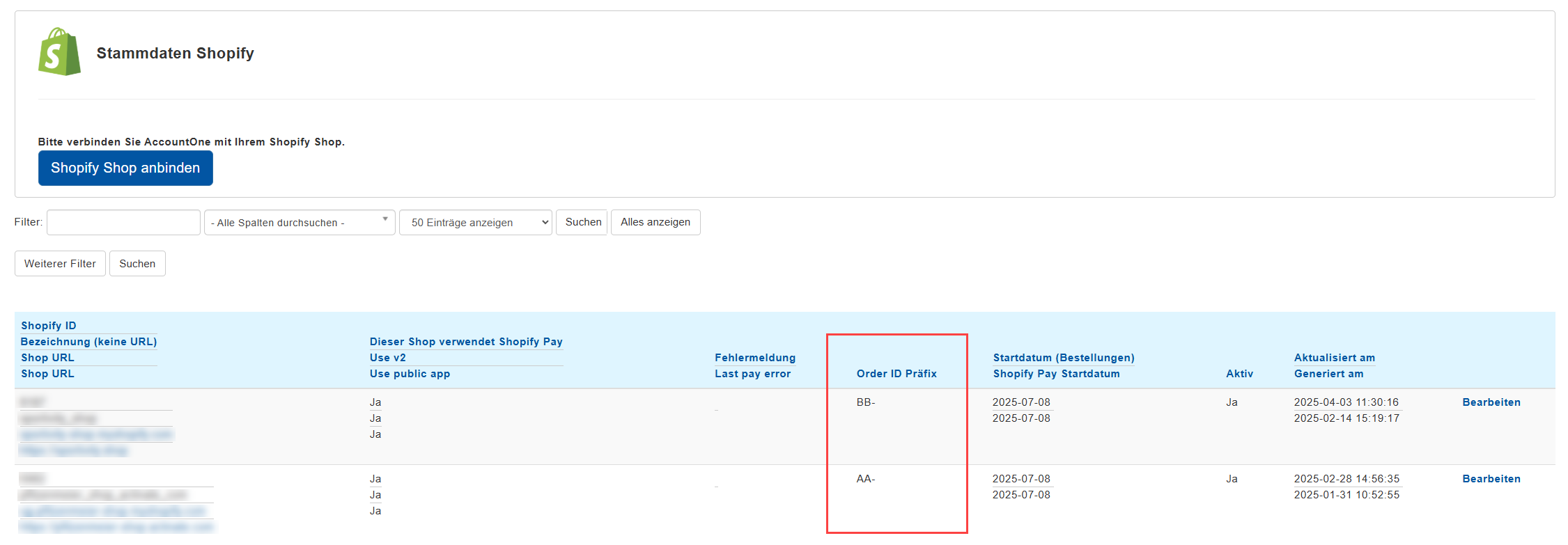1568x545 pixels.
Task: Sort by Shopify ID column header
Action: point(49,326)
